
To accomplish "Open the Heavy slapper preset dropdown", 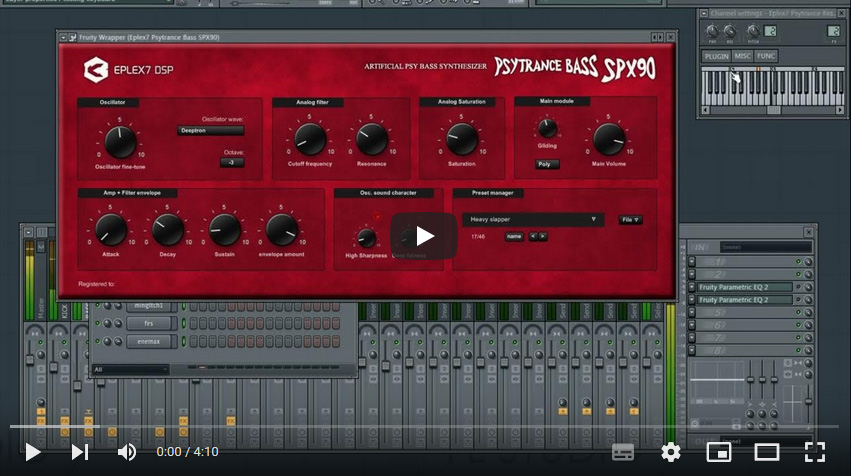I will click(532, 219).
